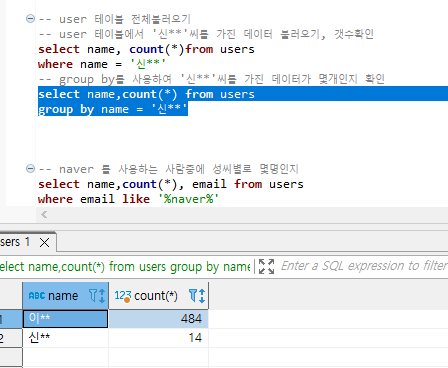Click the comment '-- user 테이블 전체불러오기'
This screenshot has width=448, height=368.
click(x=115, y=19)
